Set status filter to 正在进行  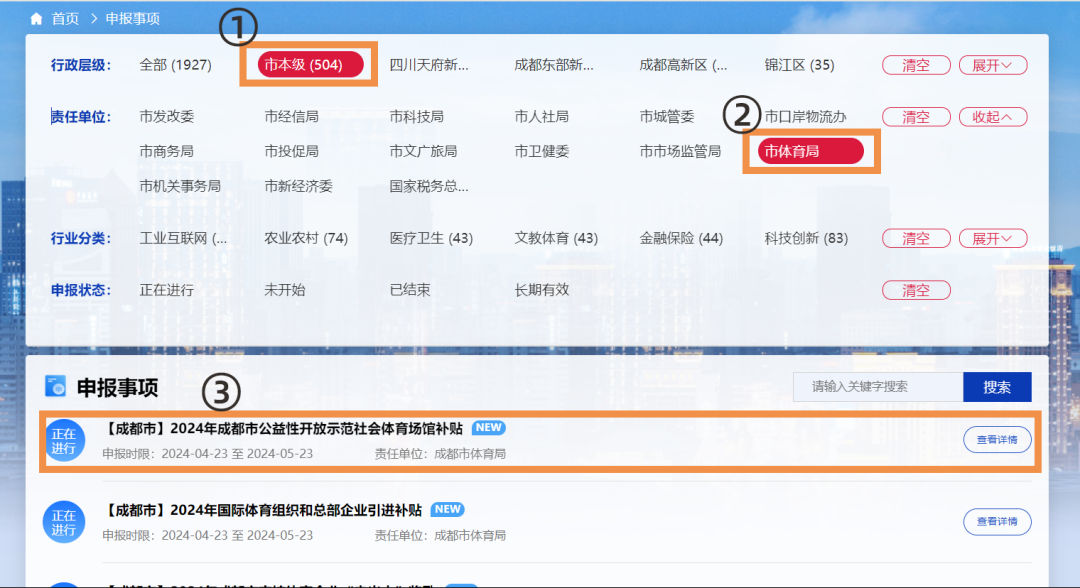[167, 290]
